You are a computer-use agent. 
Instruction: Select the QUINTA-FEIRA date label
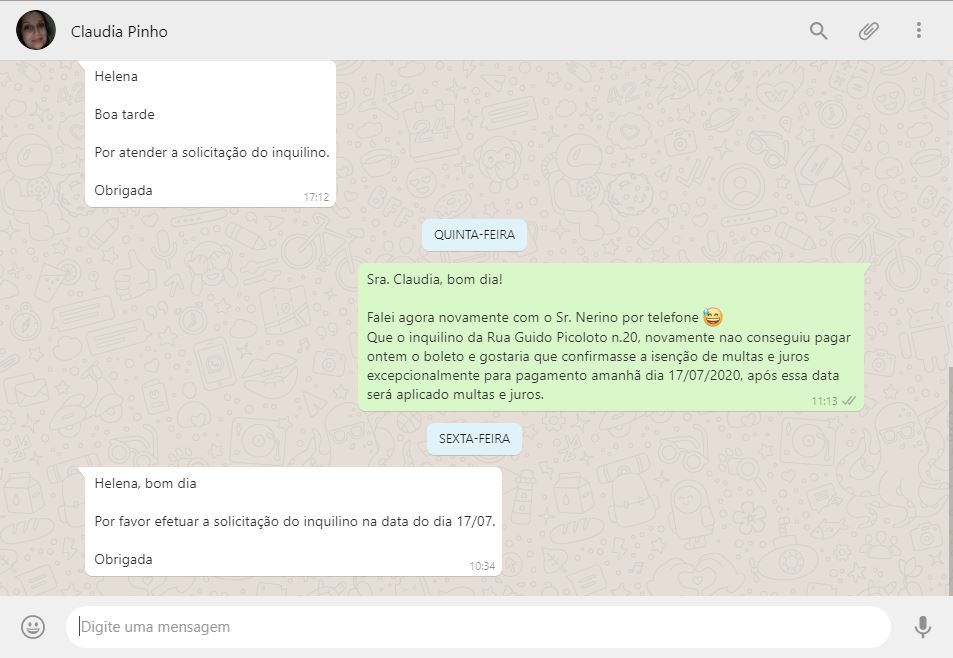tap(474, 235)
